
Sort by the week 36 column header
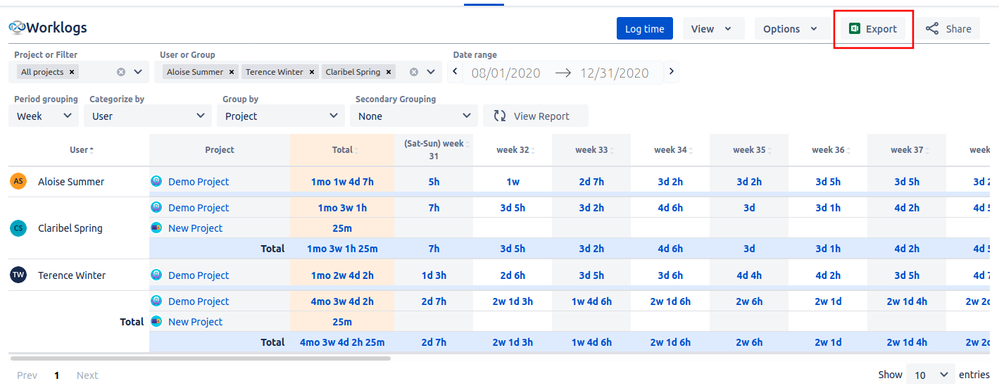[x=828, y=150]
